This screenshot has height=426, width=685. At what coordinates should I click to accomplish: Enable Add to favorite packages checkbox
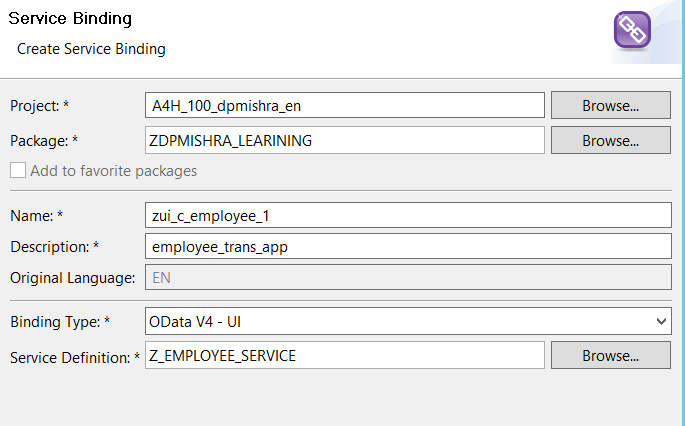tap(18, 170)
